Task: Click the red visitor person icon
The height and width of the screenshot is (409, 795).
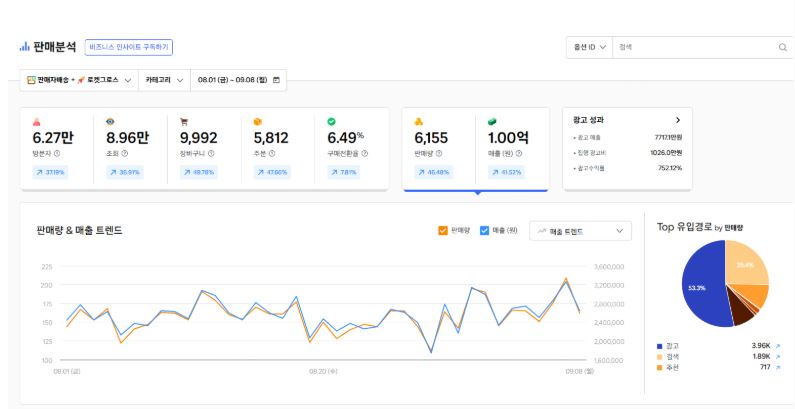Action: [36, 122]
